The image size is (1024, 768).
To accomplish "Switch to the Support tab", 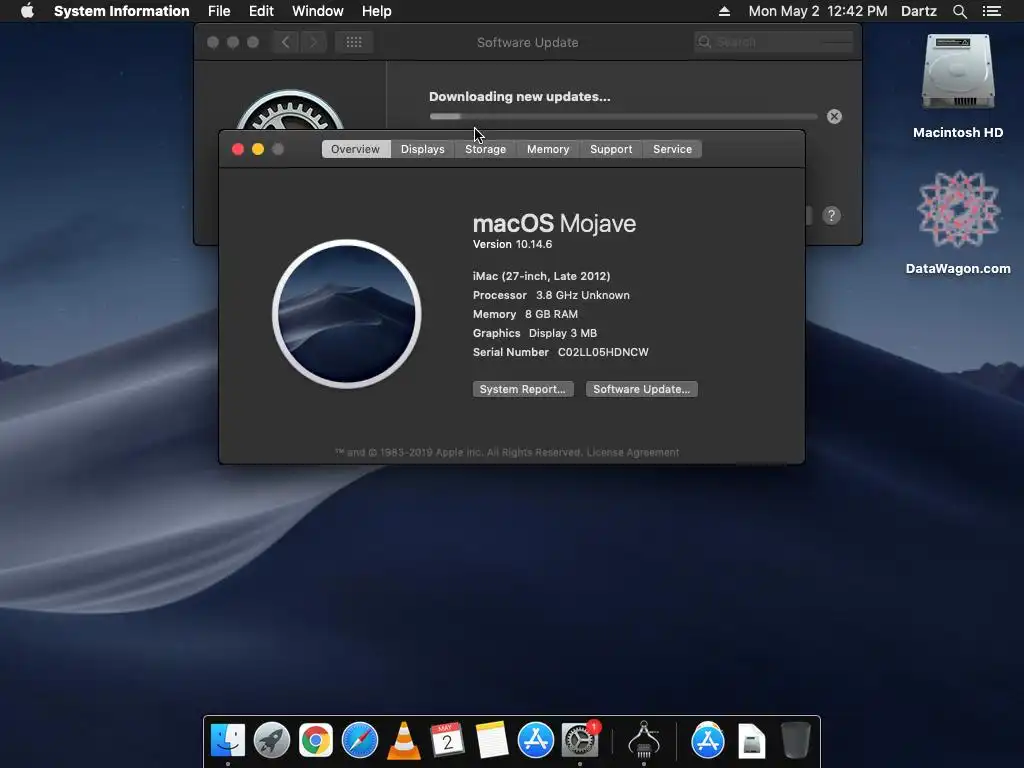I will pos(611,149).
